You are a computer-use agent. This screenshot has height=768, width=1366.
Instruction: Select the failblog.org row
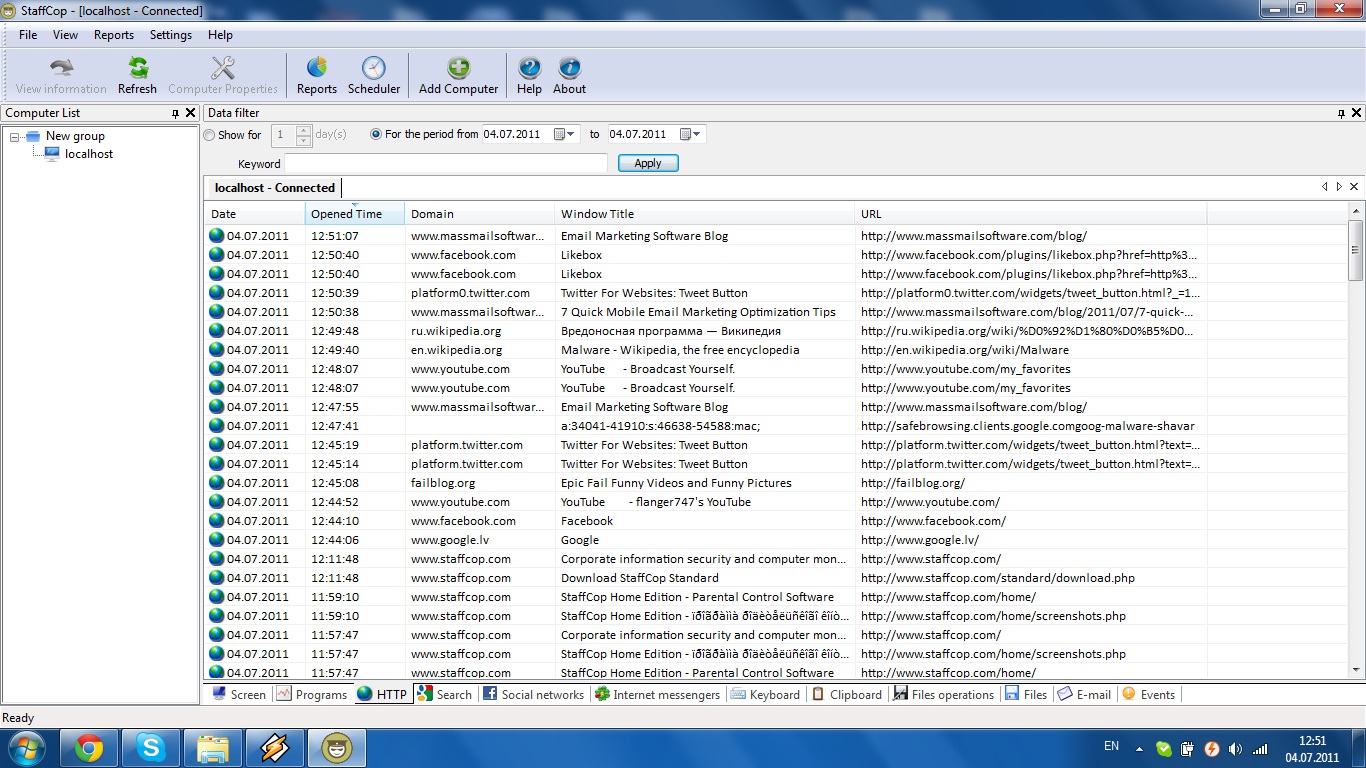pyautogui.click(x=776, y=483)
